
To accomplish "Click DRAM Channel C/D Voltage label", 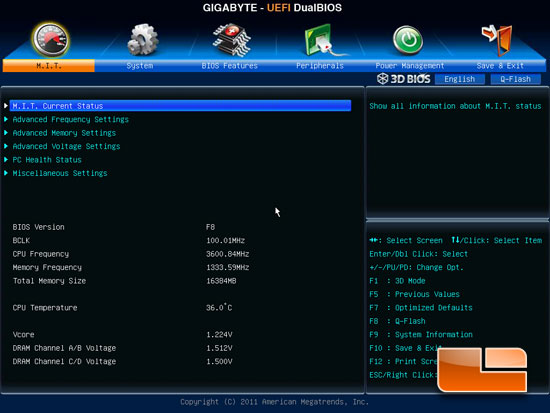I will (64, 361).
